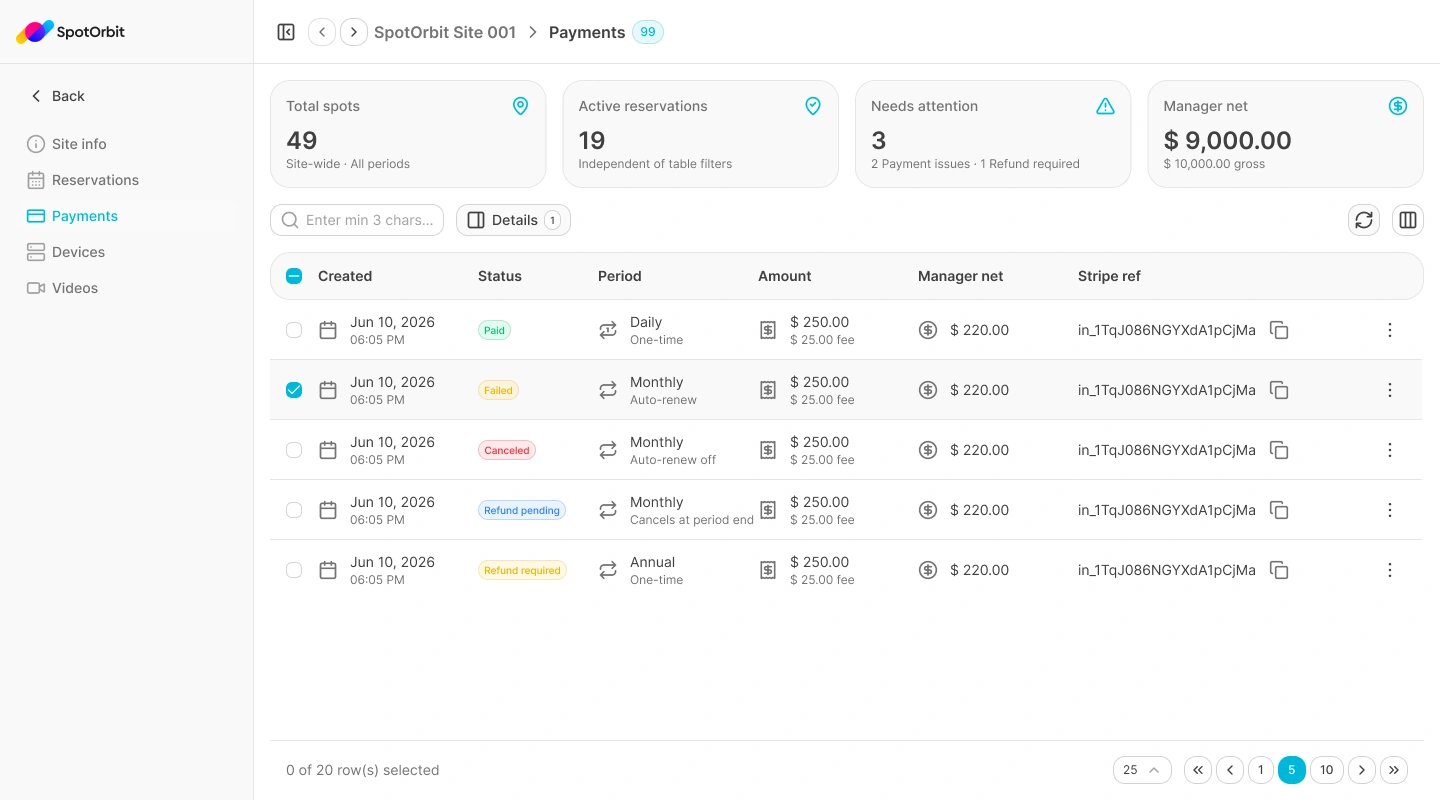
Task: Navigate back with header left chevron
Action: click(322, 32)
